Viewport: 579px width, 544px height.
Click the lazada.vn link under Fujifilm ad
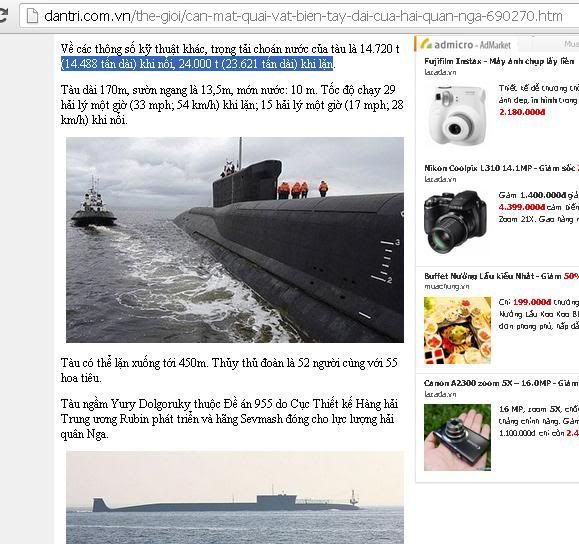click(x=440, y=72)
